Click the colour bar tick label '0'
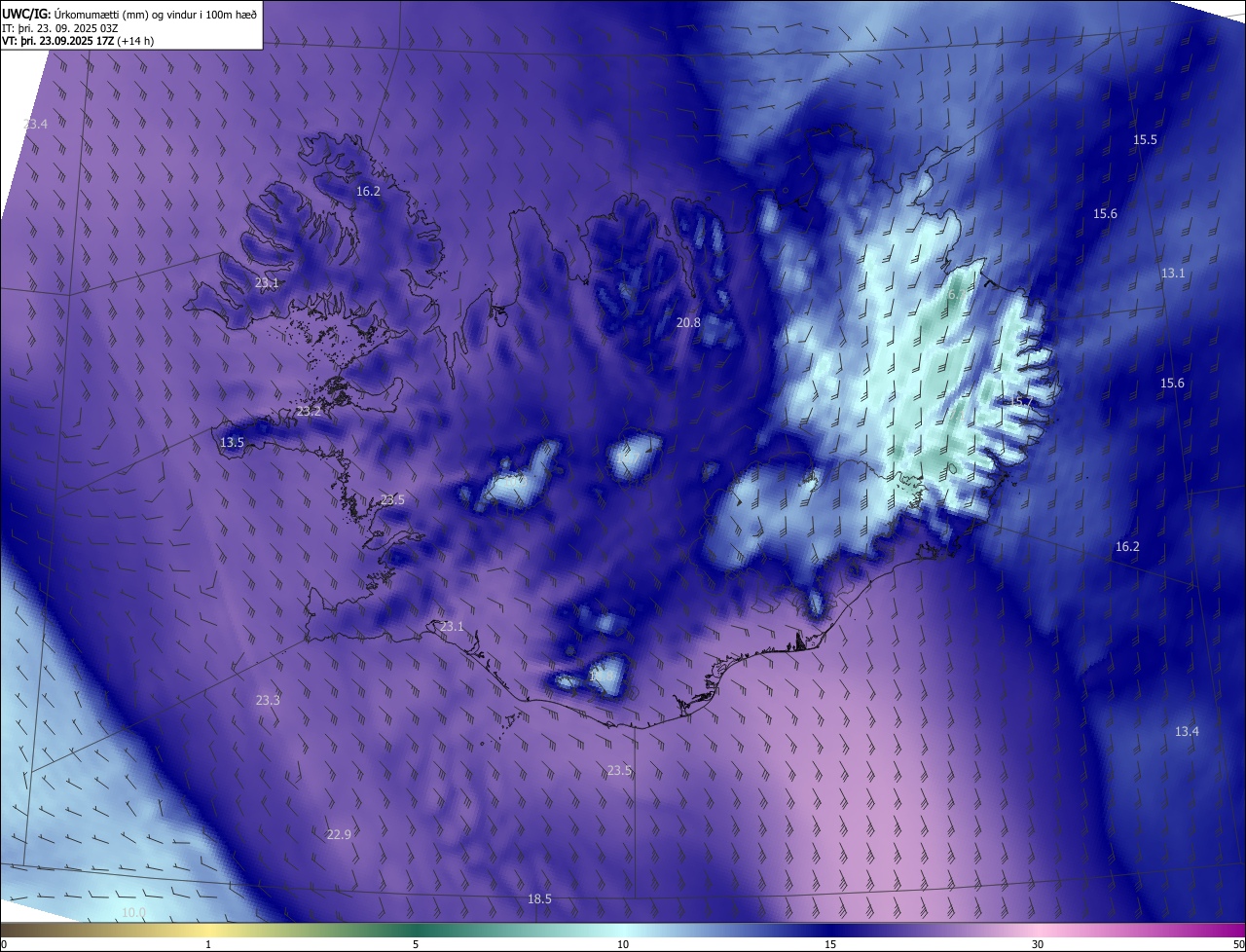1246x952 pixels. pos(4,944)
